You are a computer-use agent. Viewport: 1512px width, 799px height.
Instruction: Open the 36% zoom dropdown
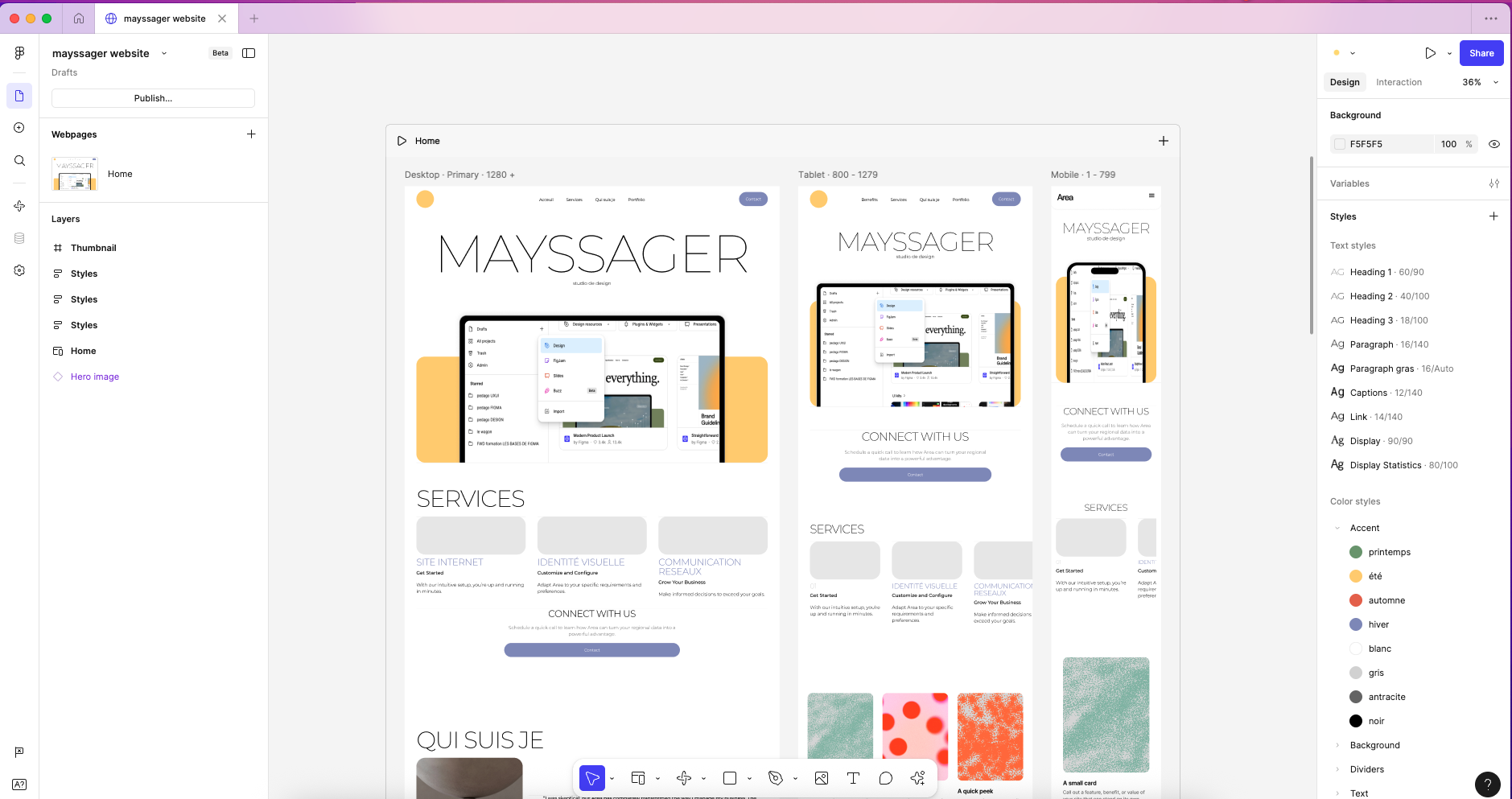pos(1480,82)
